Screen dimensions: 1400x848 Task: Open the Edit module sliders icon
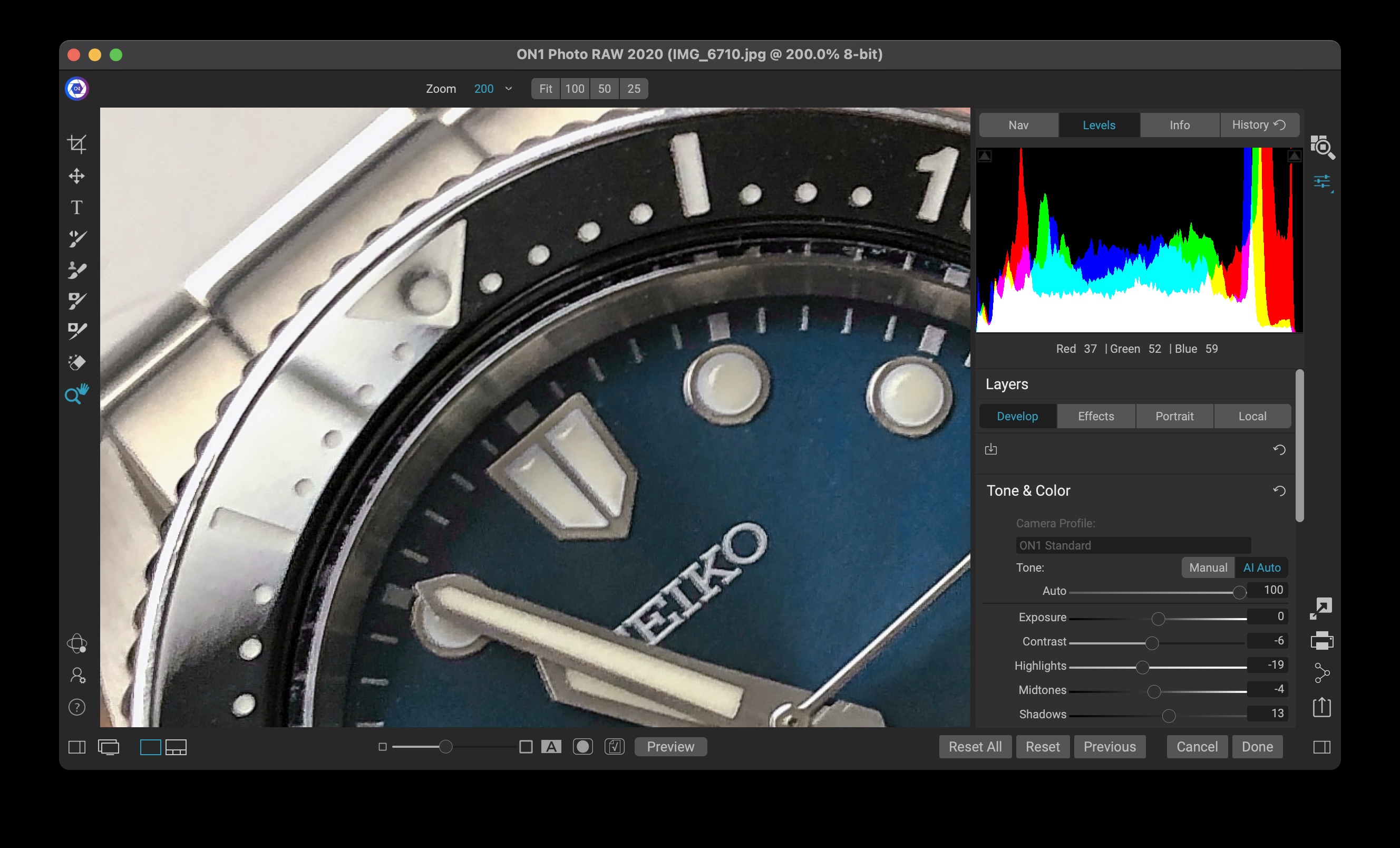pyautogui.click(x=1322, y=182)
